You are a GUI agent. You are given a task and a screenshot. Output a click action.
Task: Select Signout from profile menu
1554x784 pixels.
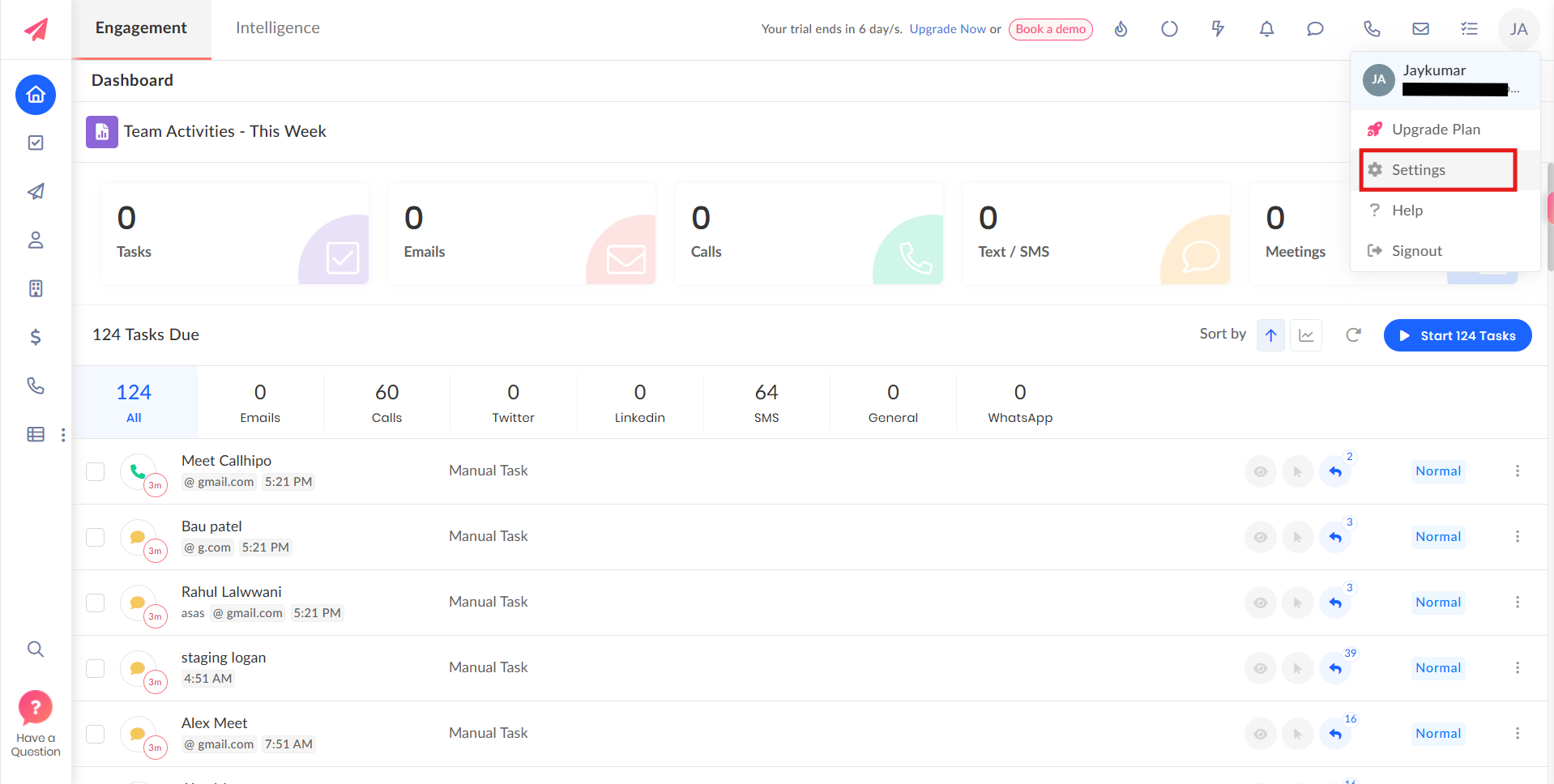[x=1445, y=251]
